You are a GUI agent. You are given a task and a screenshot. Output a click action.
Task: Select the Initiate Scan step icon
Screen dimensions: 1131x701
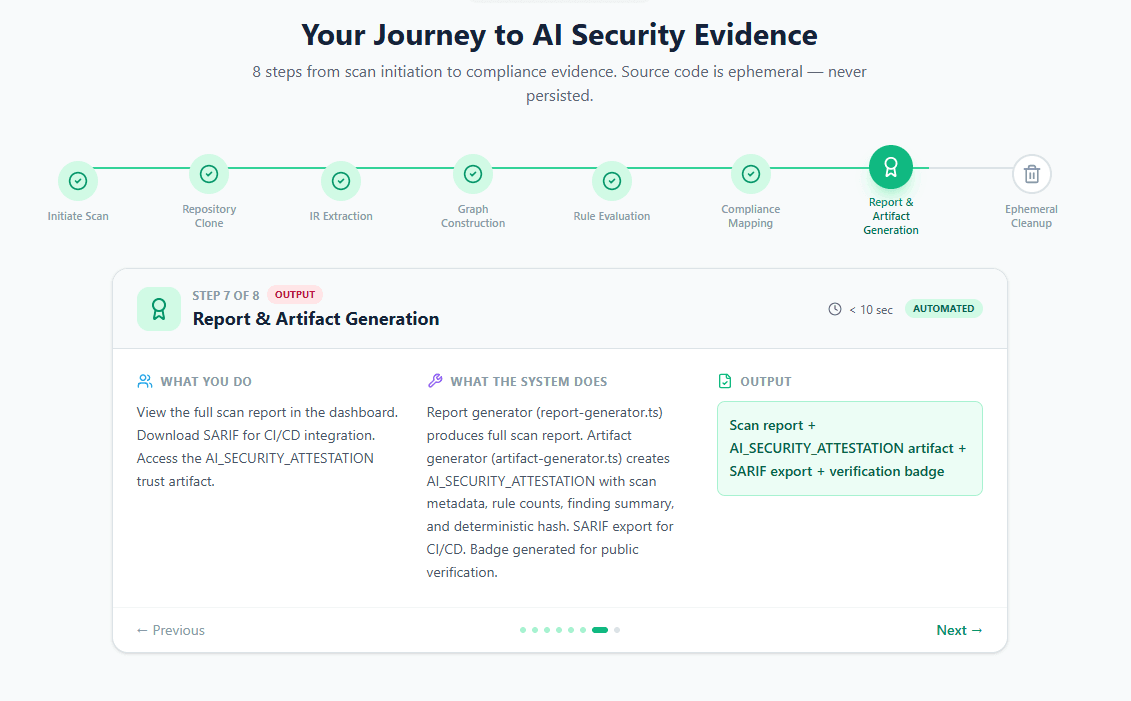point(78,181)
